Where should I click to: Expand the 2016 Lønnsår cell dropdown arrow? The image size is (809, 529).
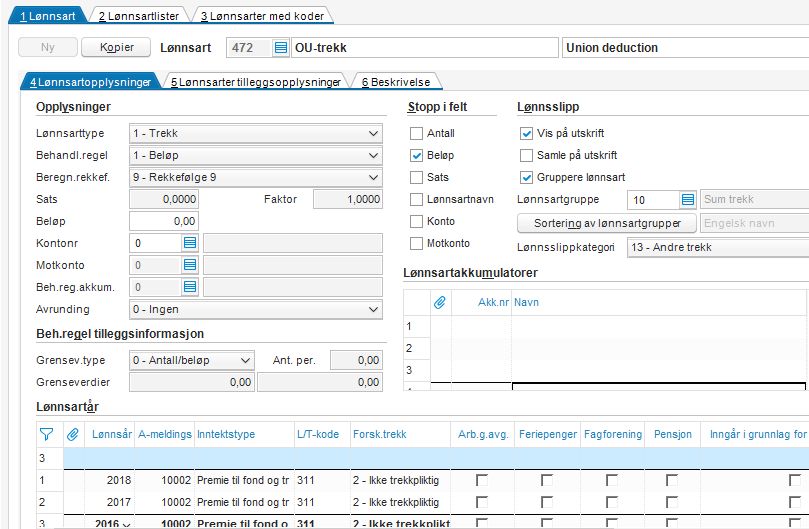(126, 524)
